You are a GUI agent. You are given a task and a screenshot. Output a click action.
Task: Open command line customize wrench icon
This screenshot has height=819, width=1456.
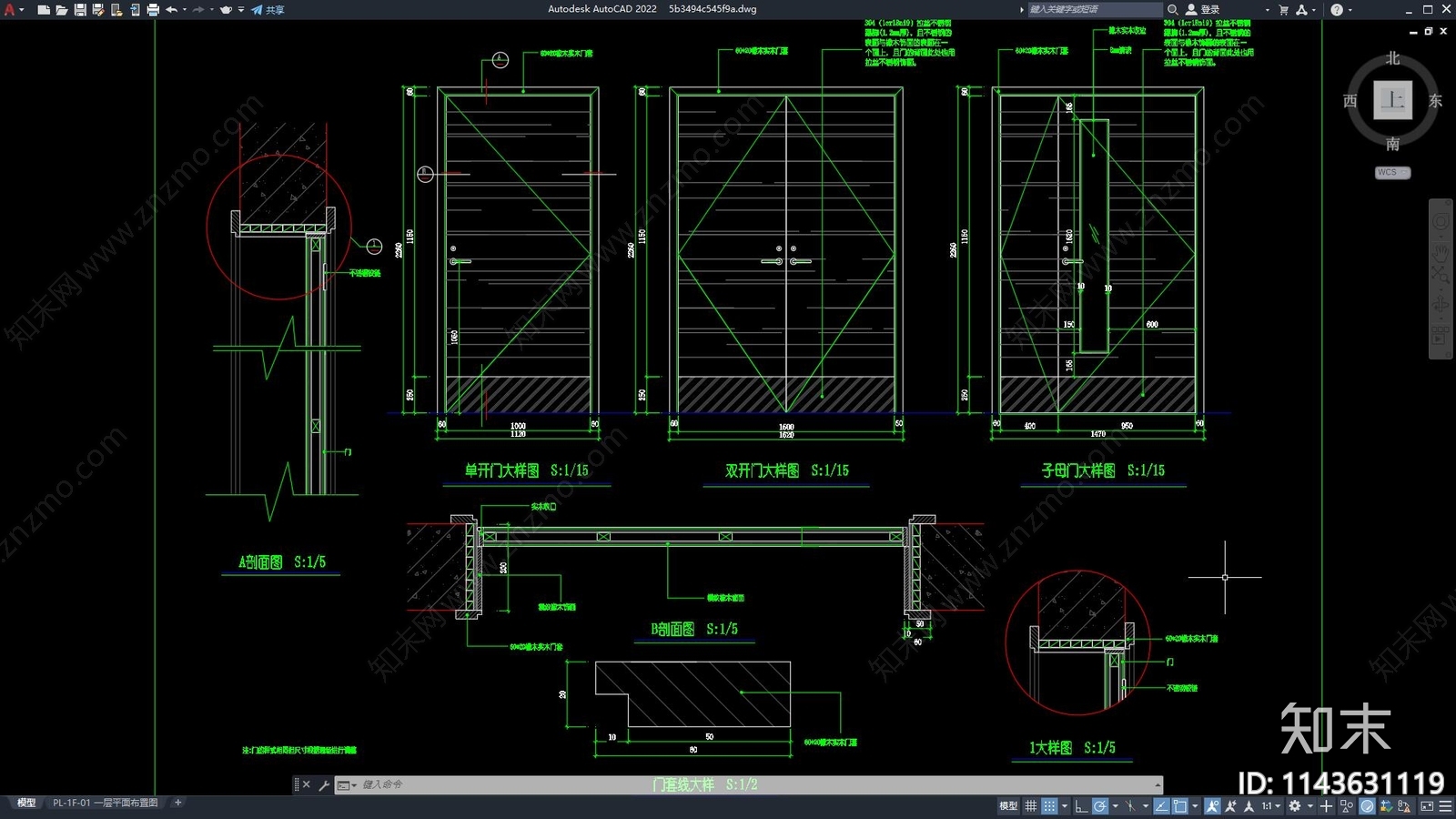click(x=324, y=784)
